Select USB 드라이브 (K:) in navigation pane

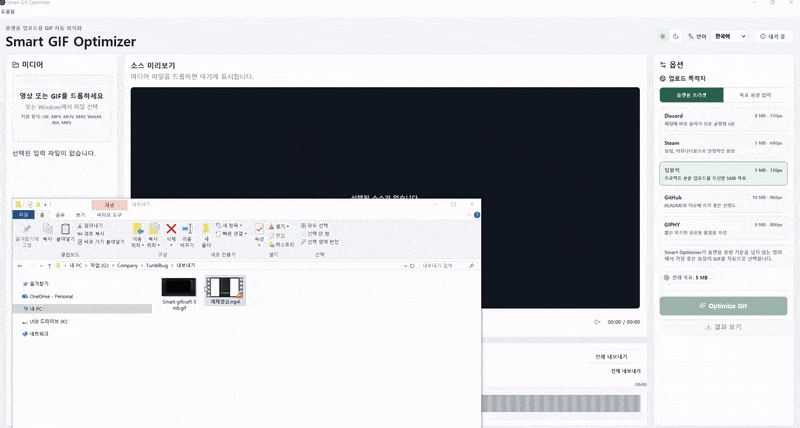(44, 321)
